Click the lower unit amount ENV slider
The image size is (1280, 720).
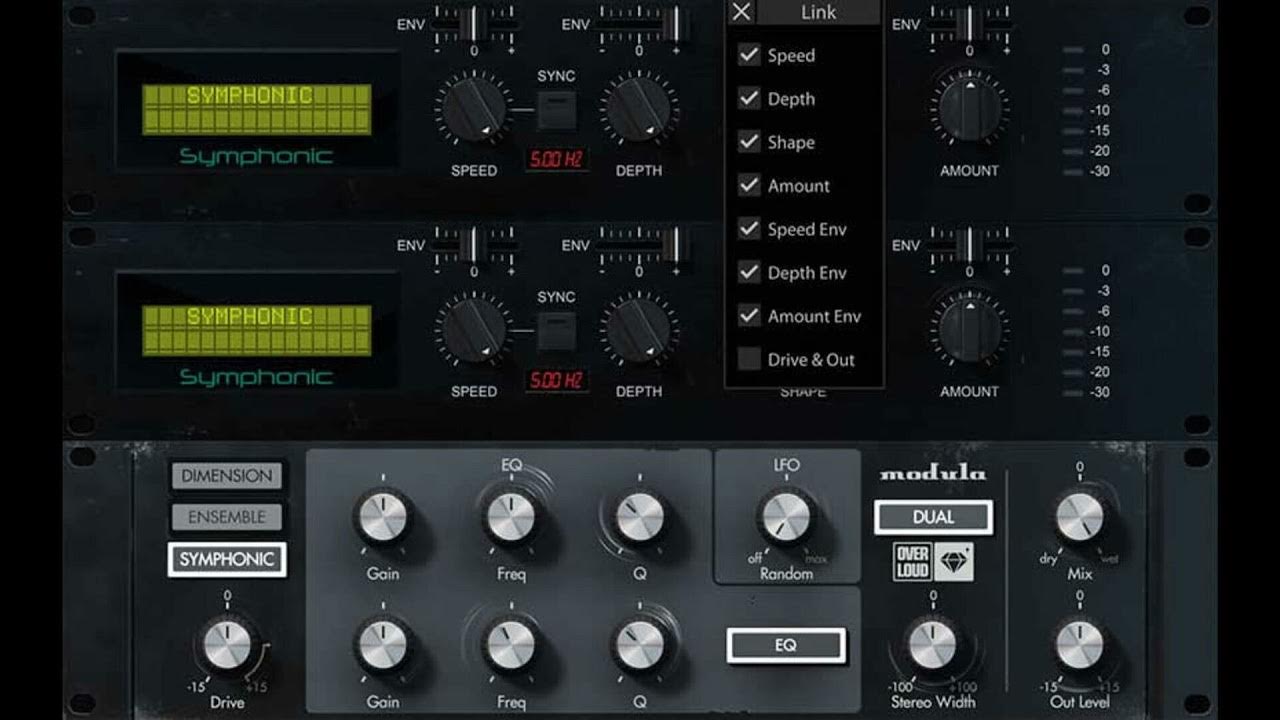click(969, 244)
